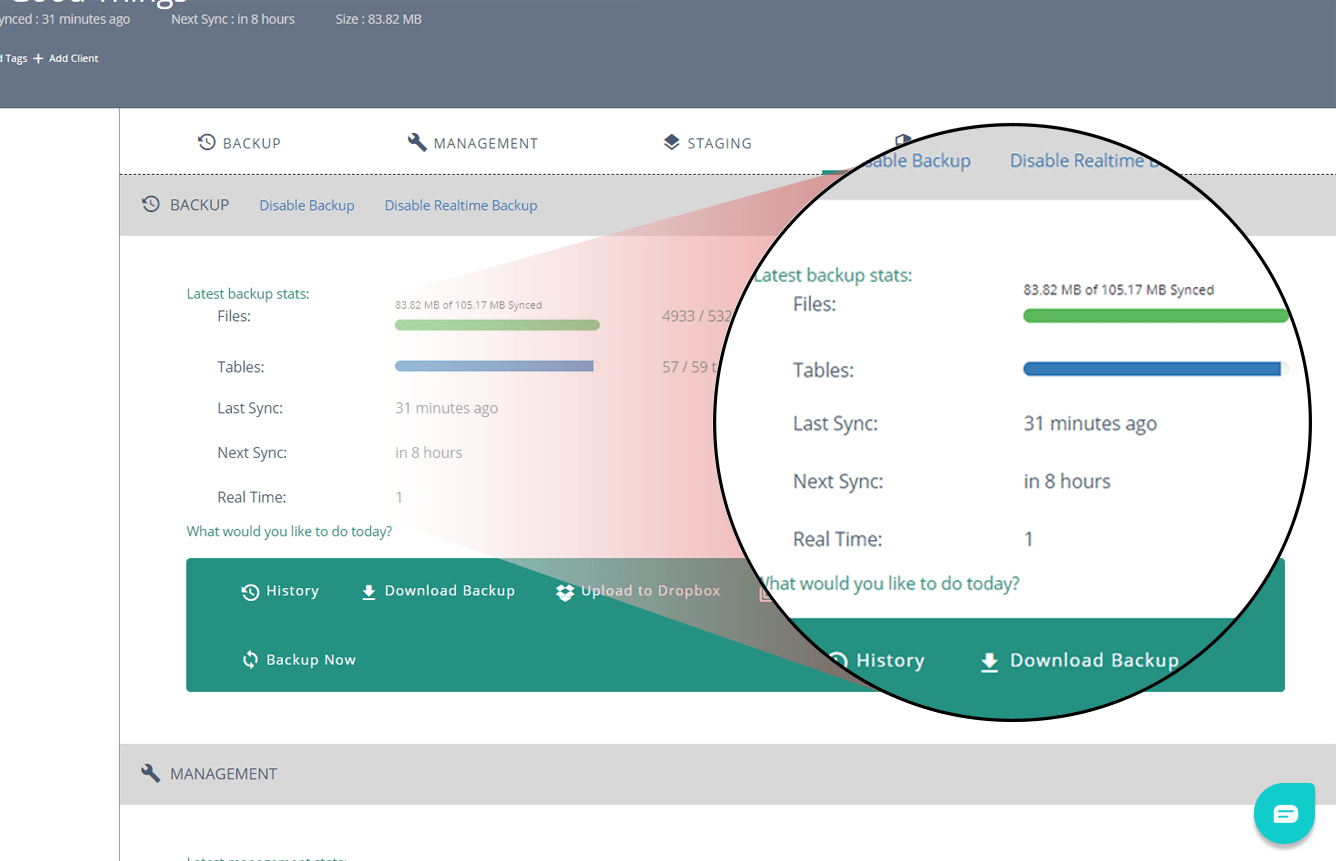Click the small Disable Backup link in the header
1336x861 pixels.
[x=307, y=205]
